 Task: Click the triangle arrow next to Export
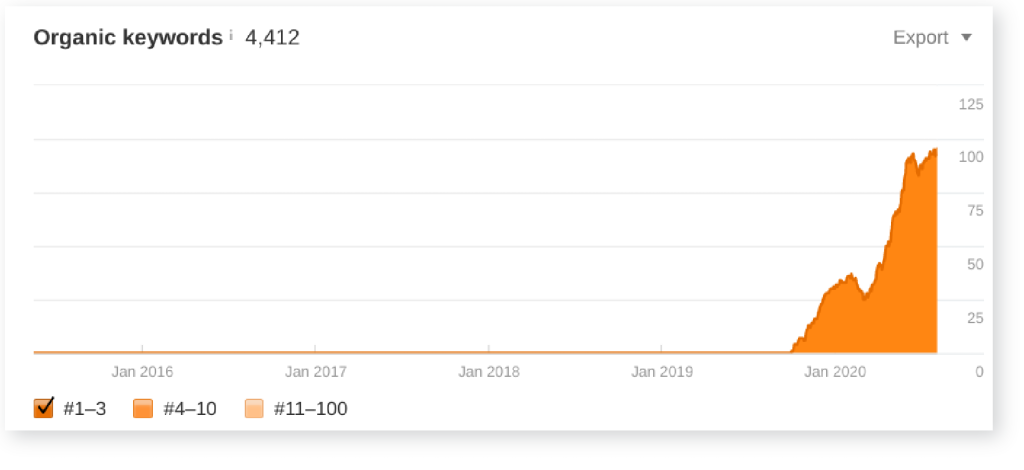(966, 38)
